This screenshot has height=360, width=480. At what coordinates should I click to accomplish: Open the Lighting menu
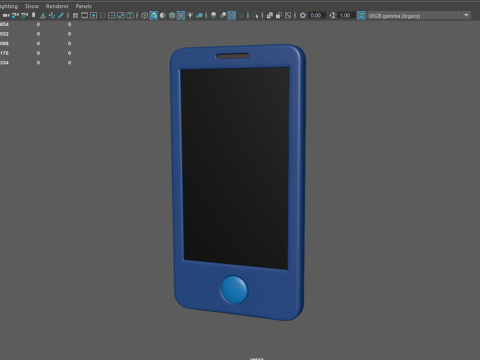point(9,6)
